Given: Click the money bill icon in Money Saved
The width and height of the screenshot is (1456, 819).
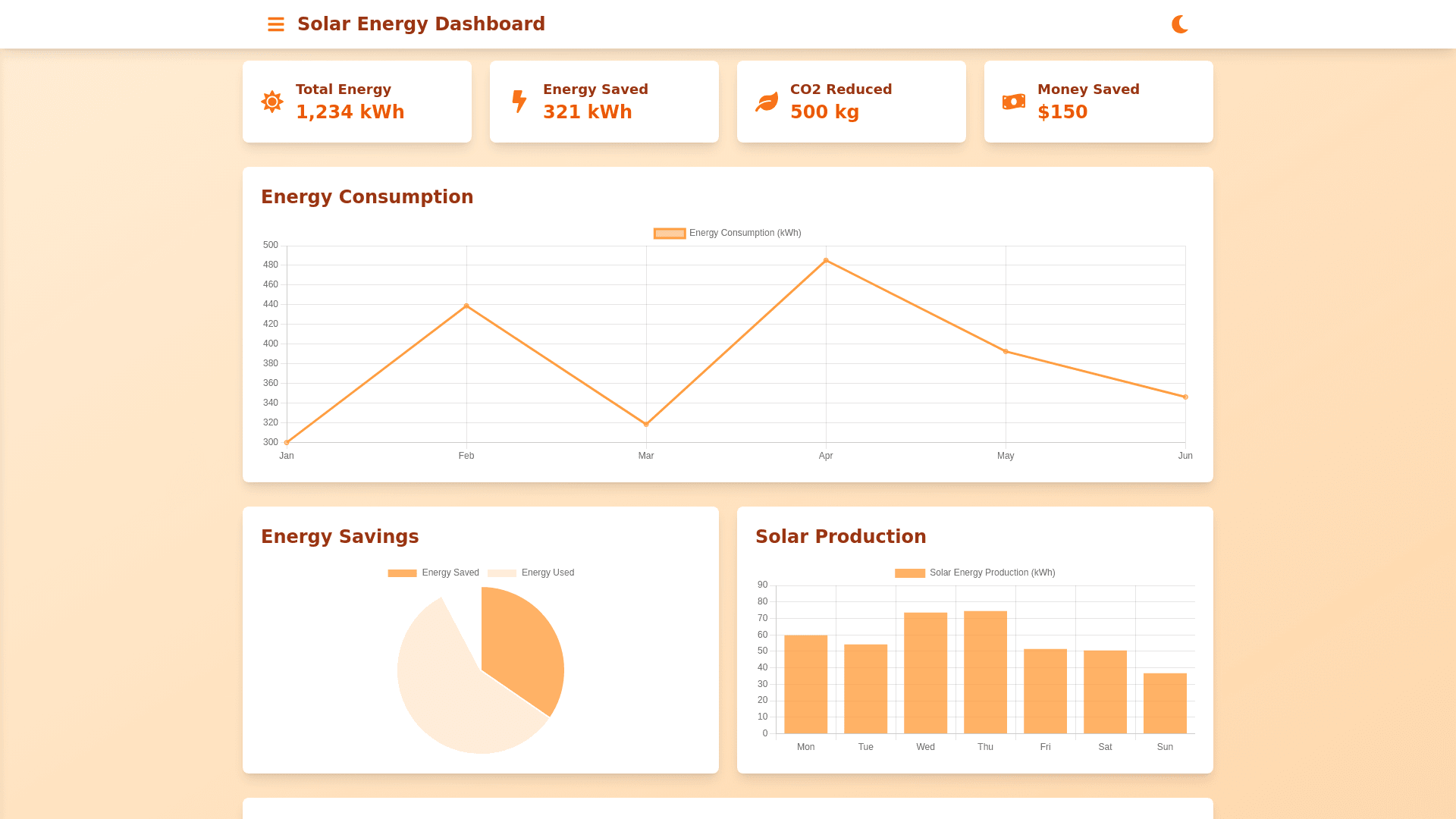Looking at the screenshot, I should pyautogui.click(x=1014, y=102).
